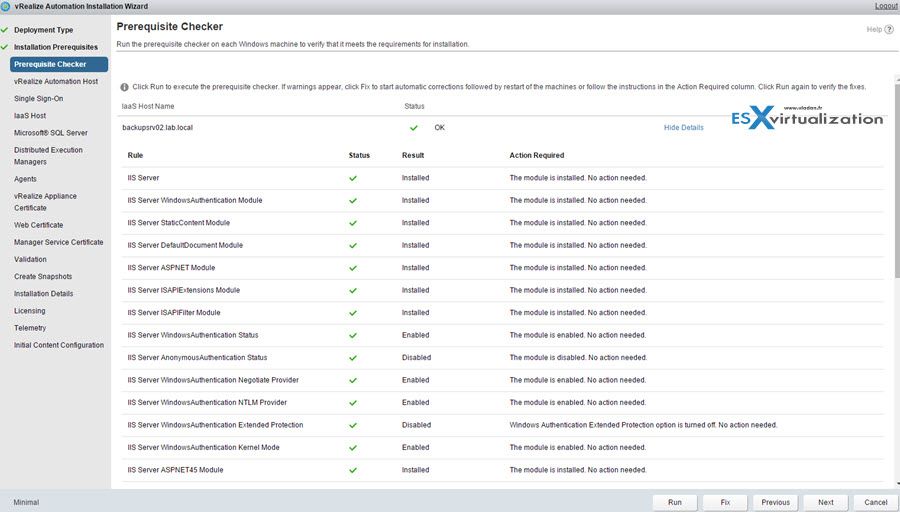Click status checkmark for ISAPIFilter Module row
The width and height of the screenshot is (900, 512).
353,313
